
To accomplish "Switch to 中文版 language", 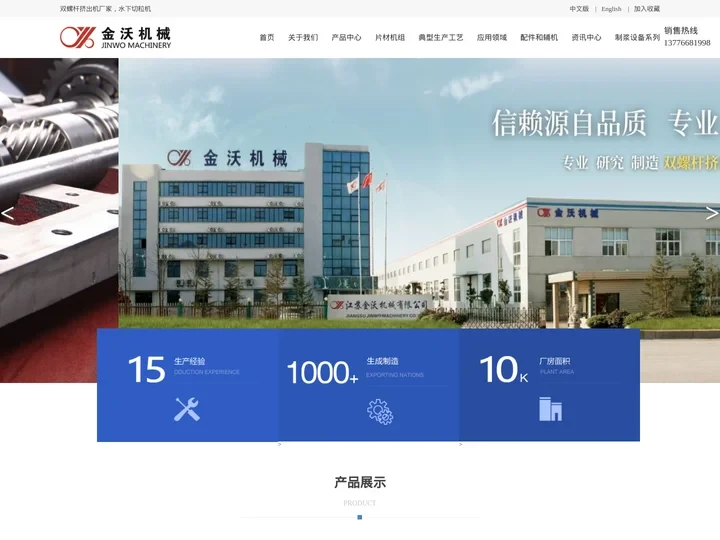I will click(579, 9).
